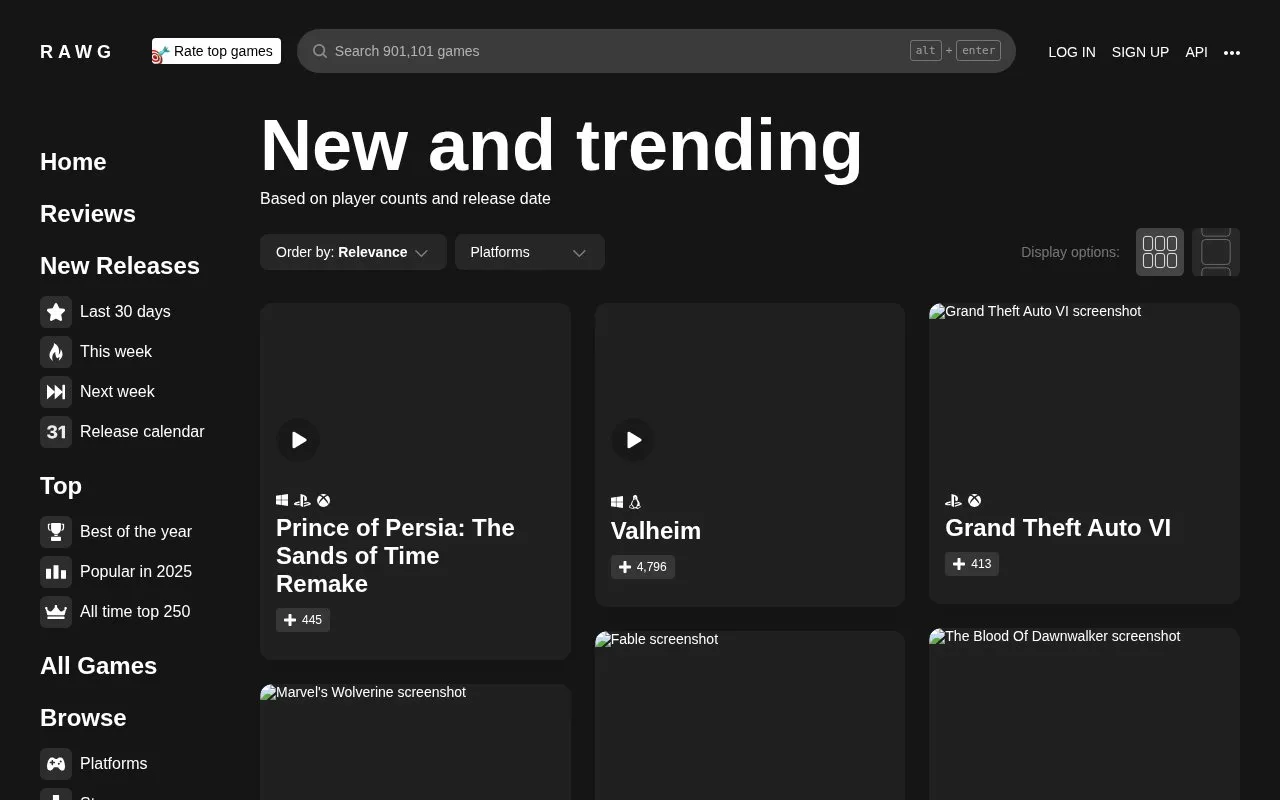
Task: Click the Linux platform icon on Valheim
Action: point(635,502)
